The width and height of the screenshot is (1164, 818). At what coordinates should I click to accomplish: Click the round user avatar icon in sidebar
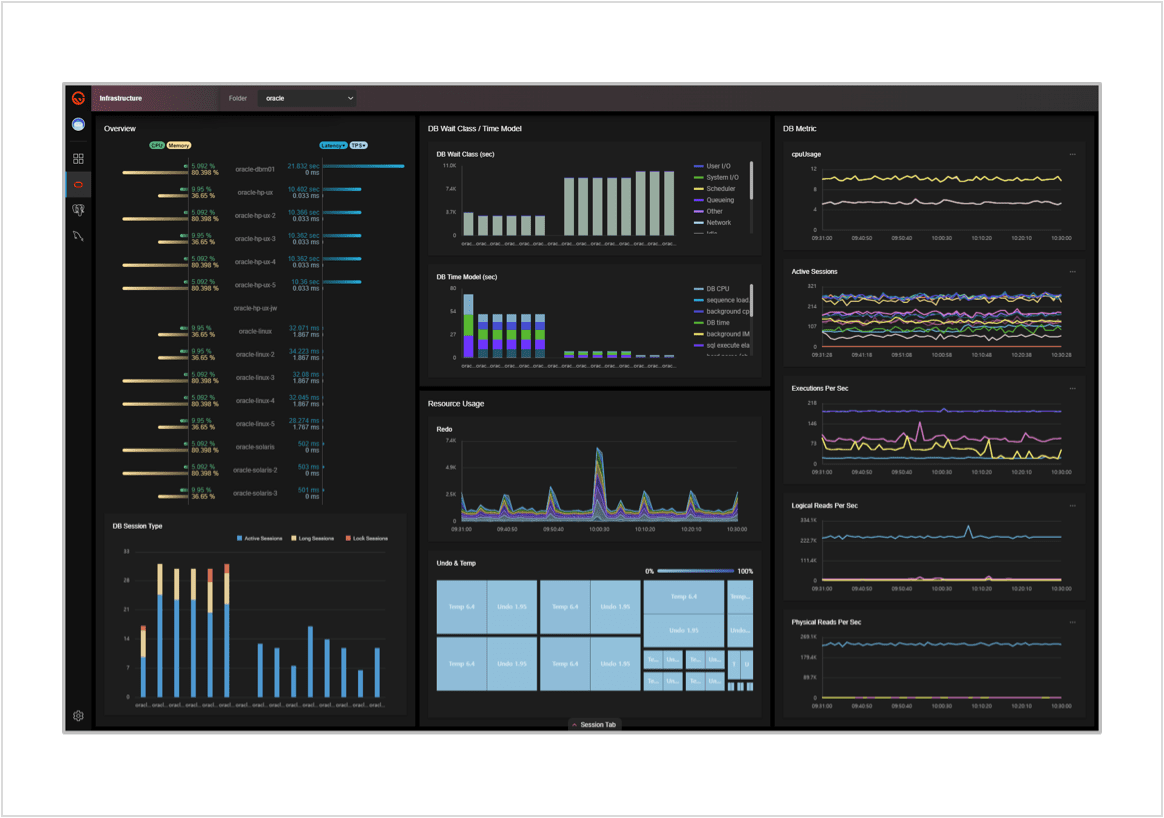point(78,125)
